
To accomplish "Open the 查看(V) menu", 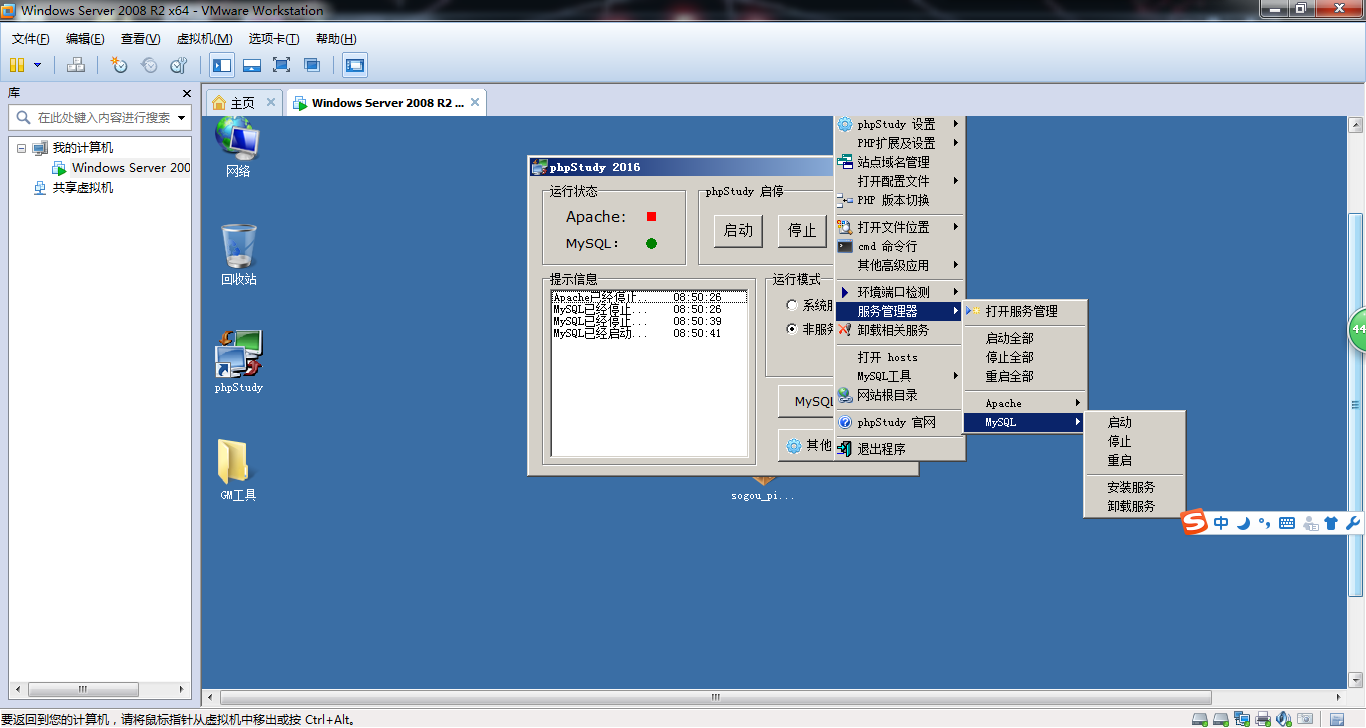I will coord(140,39).
